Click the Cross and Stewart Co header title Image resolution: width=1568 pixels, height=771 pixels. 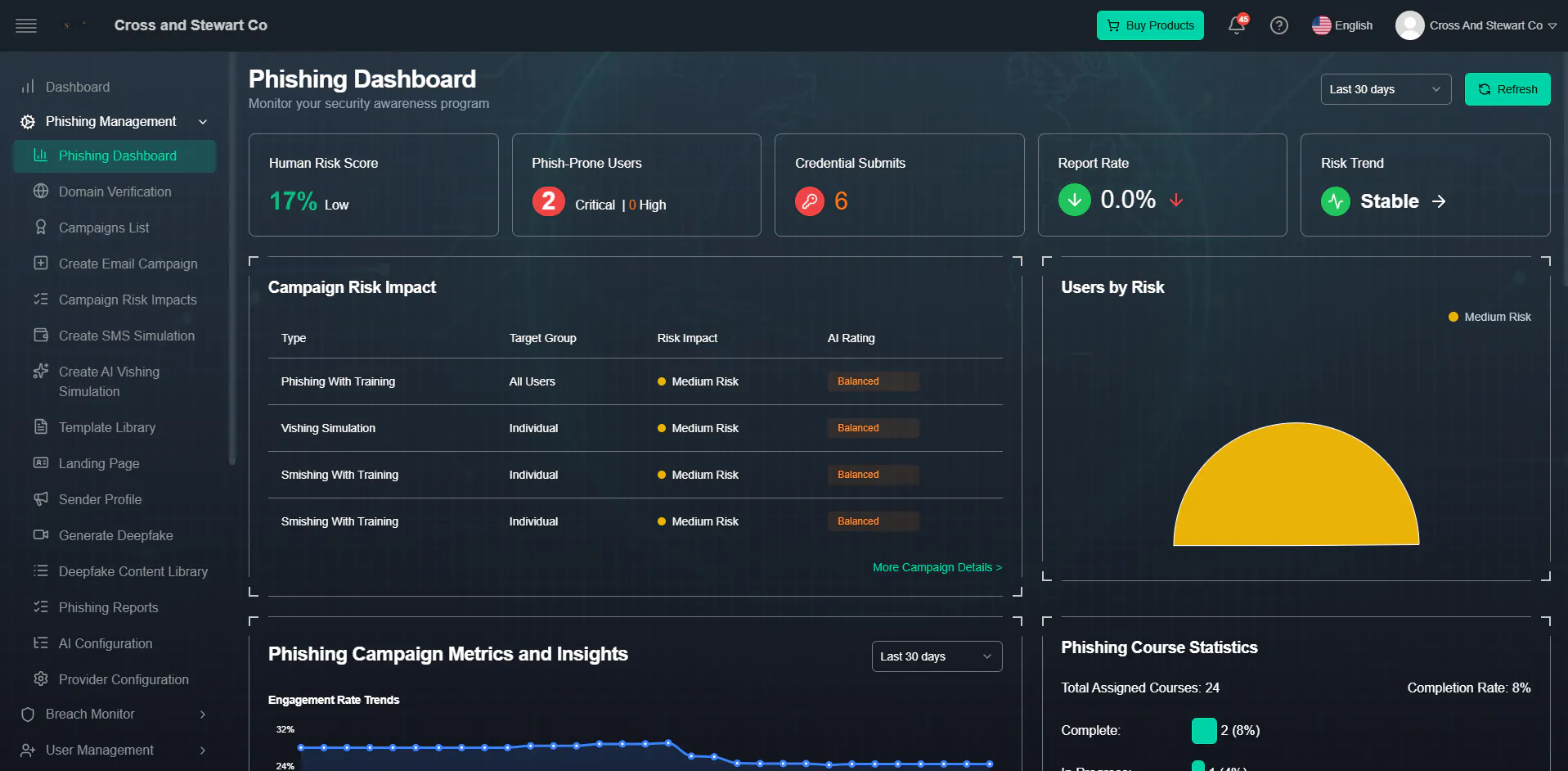[x=191, y=25]
